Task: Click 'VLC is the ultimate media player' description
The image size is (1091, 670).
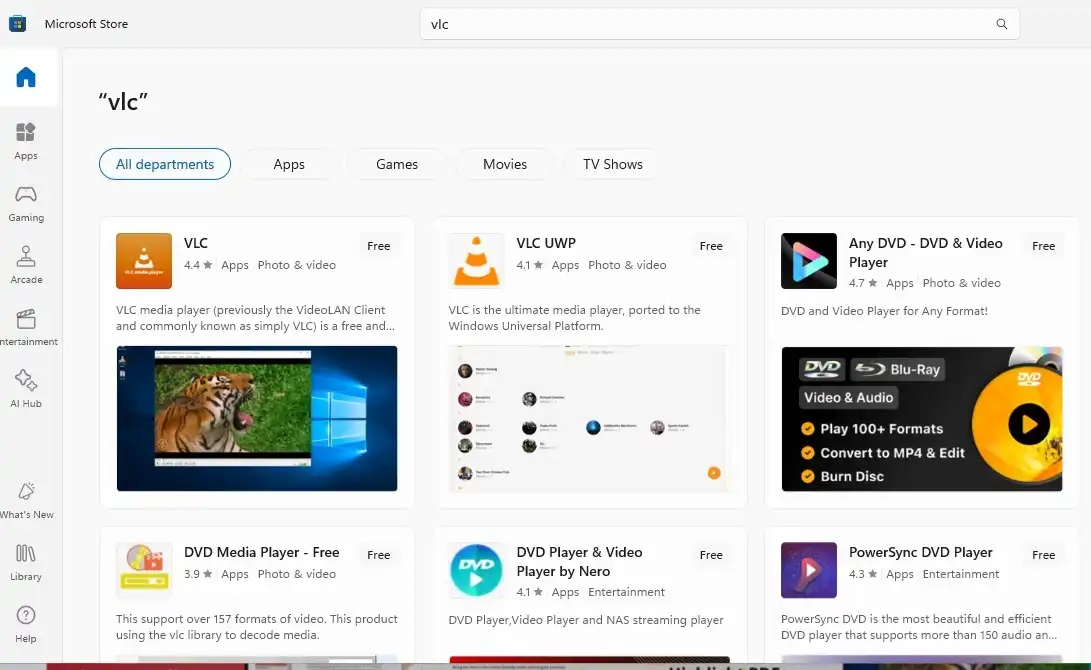Action: tap(575, 318)
